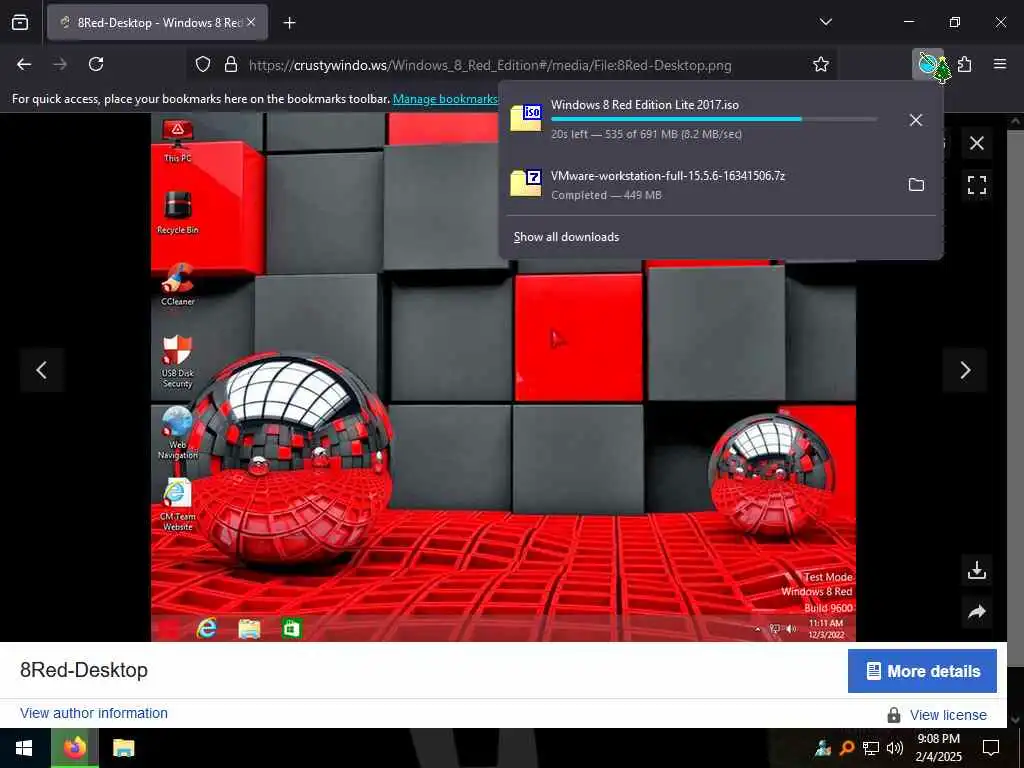Close the media viewer with X
Viewport: 1024px width, 768px height.
[976, 143]
